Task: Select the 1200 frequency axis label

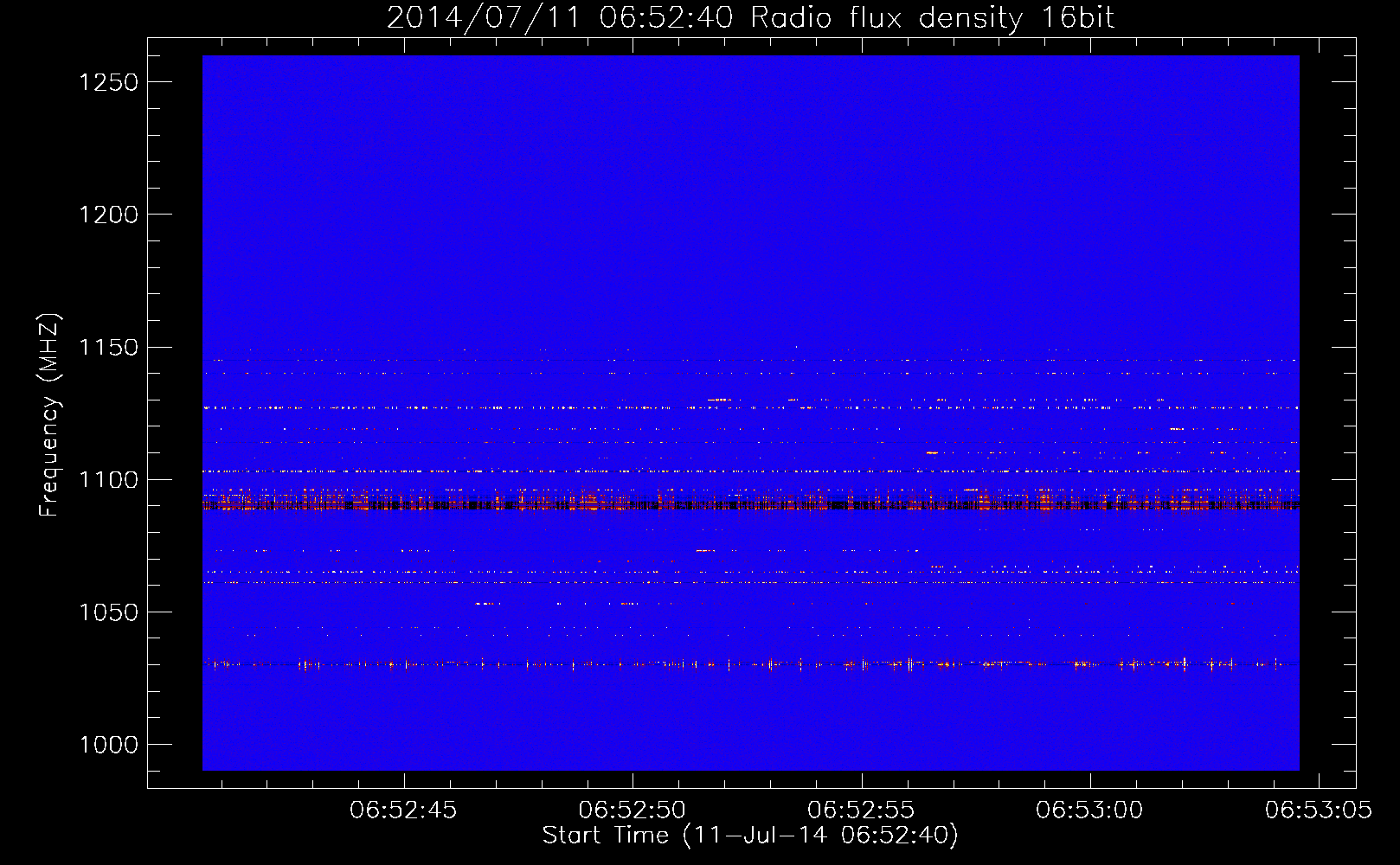Action: [108, 215]
